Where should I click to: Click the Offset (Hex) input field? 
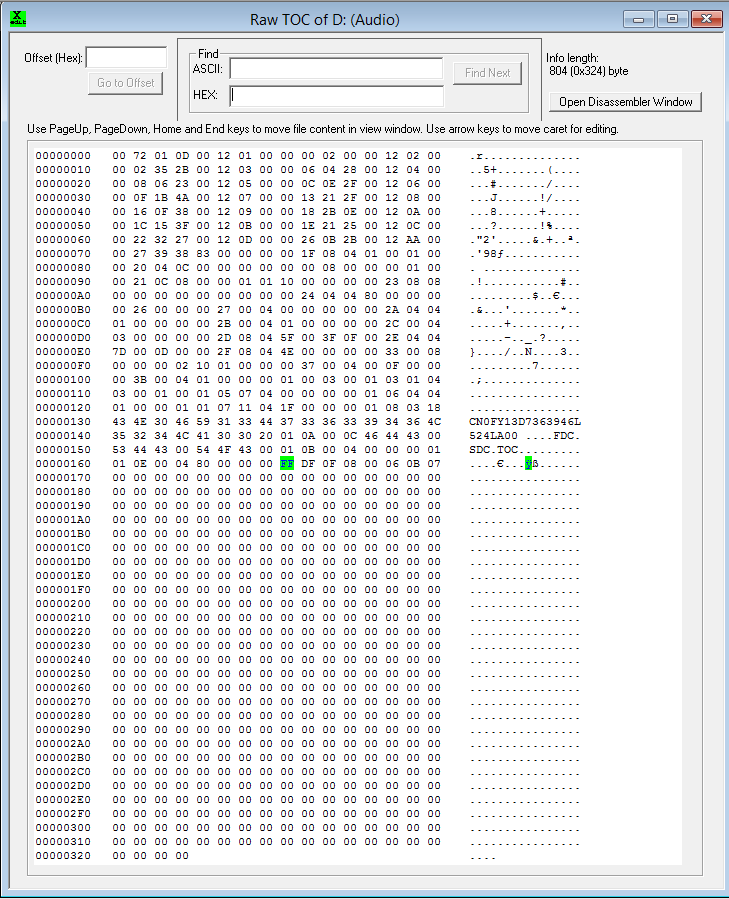pyautogui.click(x=126, y=57)
